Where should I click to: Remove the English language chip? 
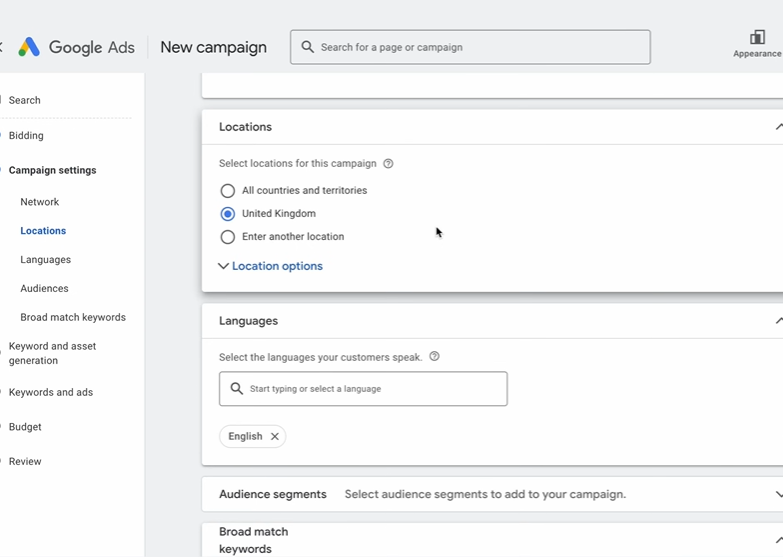coord(275,437)
